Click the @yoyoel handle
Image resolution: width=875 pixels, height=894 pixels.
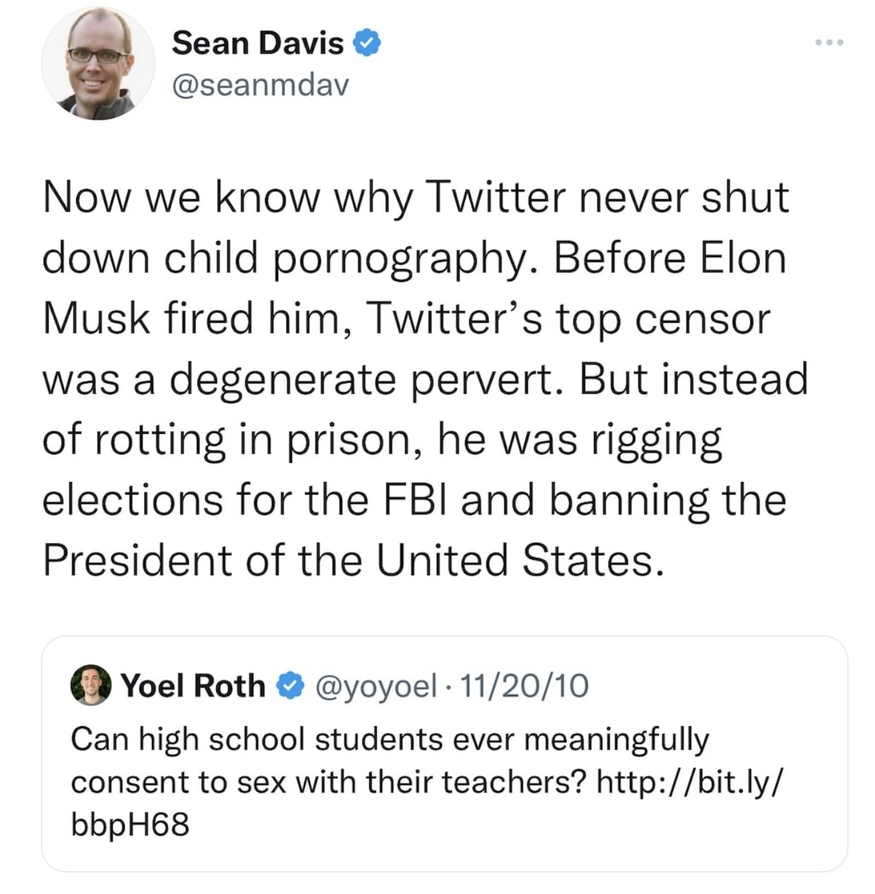click(x=376, y=686)
